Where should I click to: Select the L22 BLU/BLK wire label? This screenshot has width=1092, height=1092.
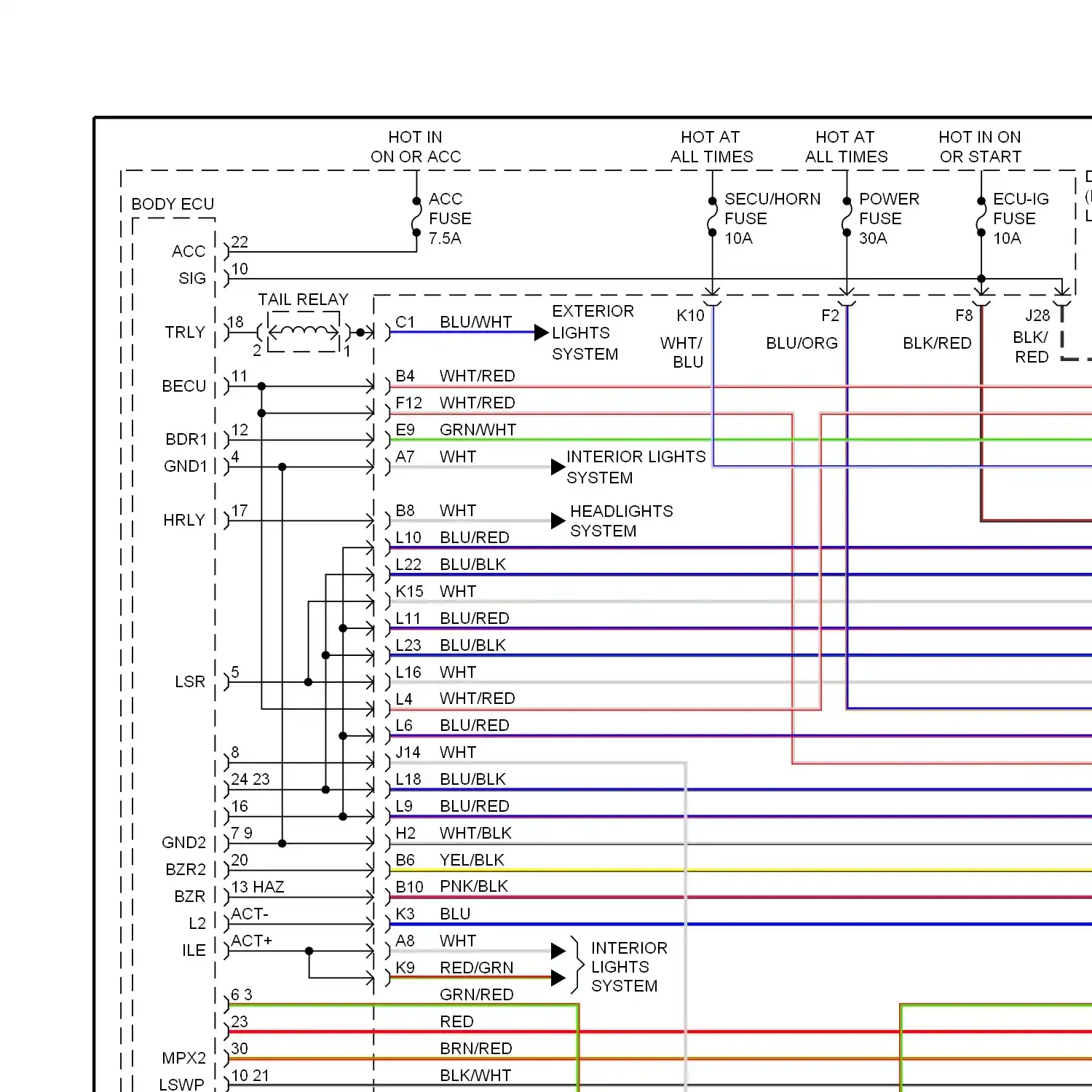(x=451, y=565)
